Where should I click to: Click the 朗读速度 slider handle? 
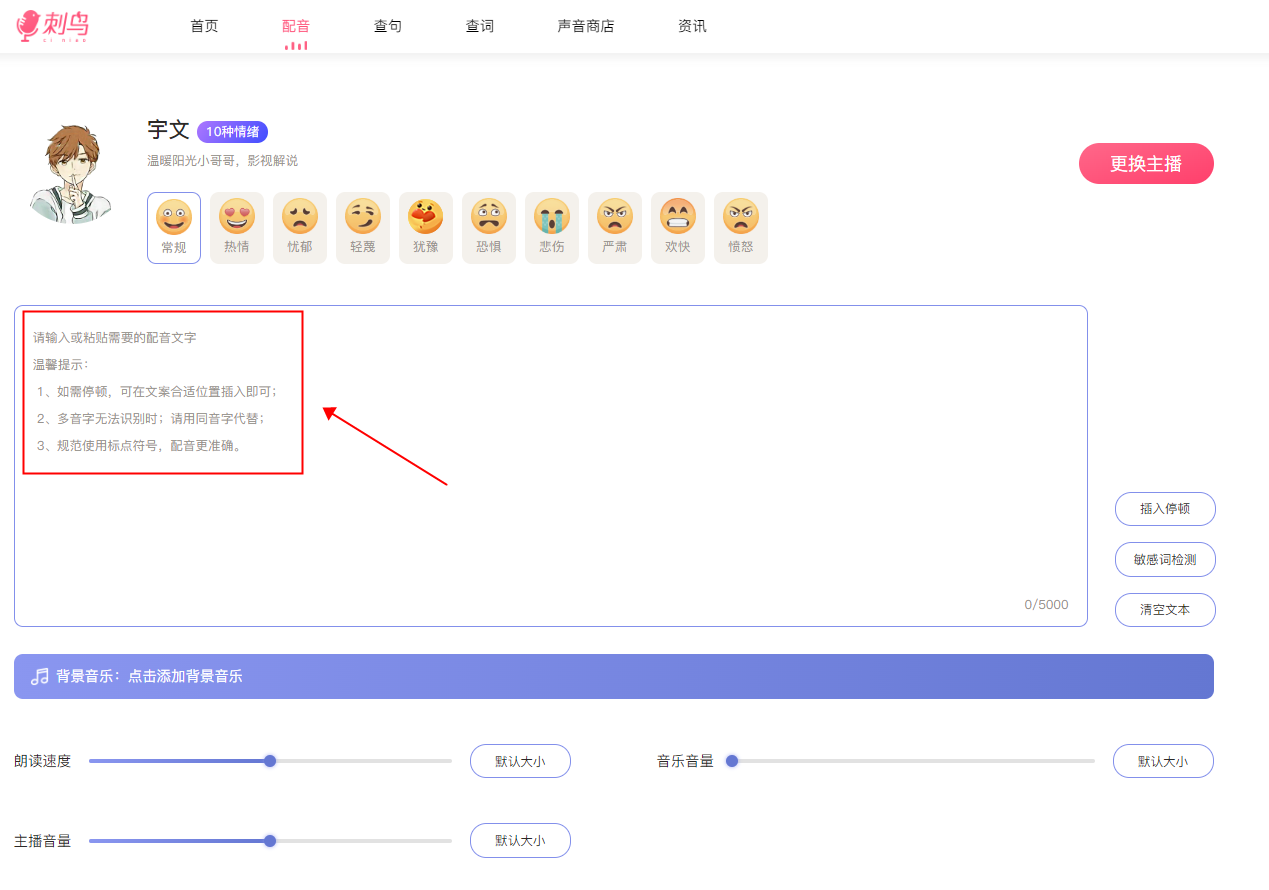click(x=270, y=761)
